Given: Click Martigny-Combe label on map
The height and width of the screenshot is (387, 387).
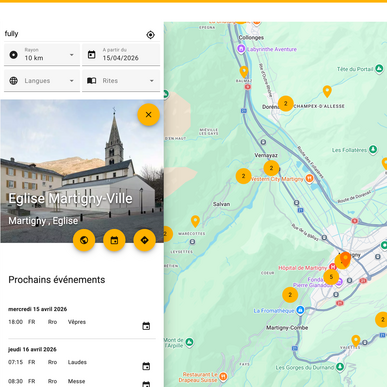Looking at the screenshot, I should tap(287, 328).
